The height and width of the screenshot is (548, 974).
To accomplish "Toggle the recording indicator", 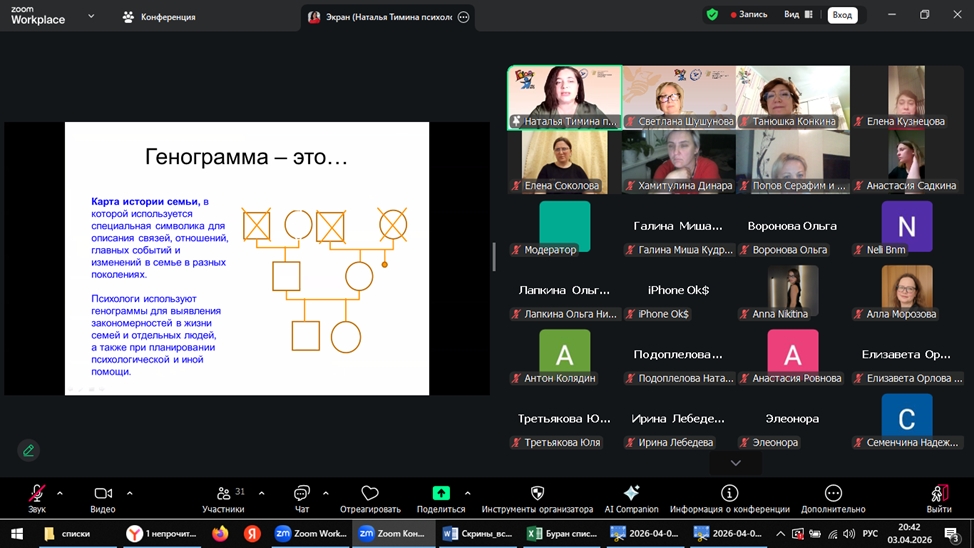I will 749,14.
